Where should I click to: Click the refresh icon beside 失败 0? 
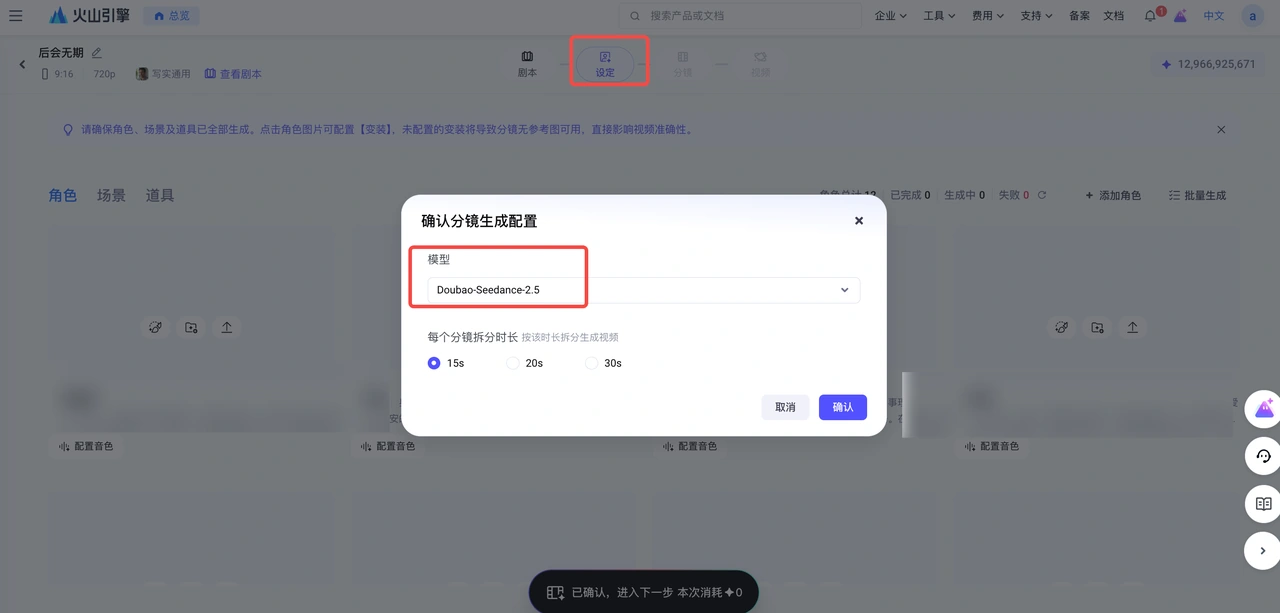[x=1042, y=195]
